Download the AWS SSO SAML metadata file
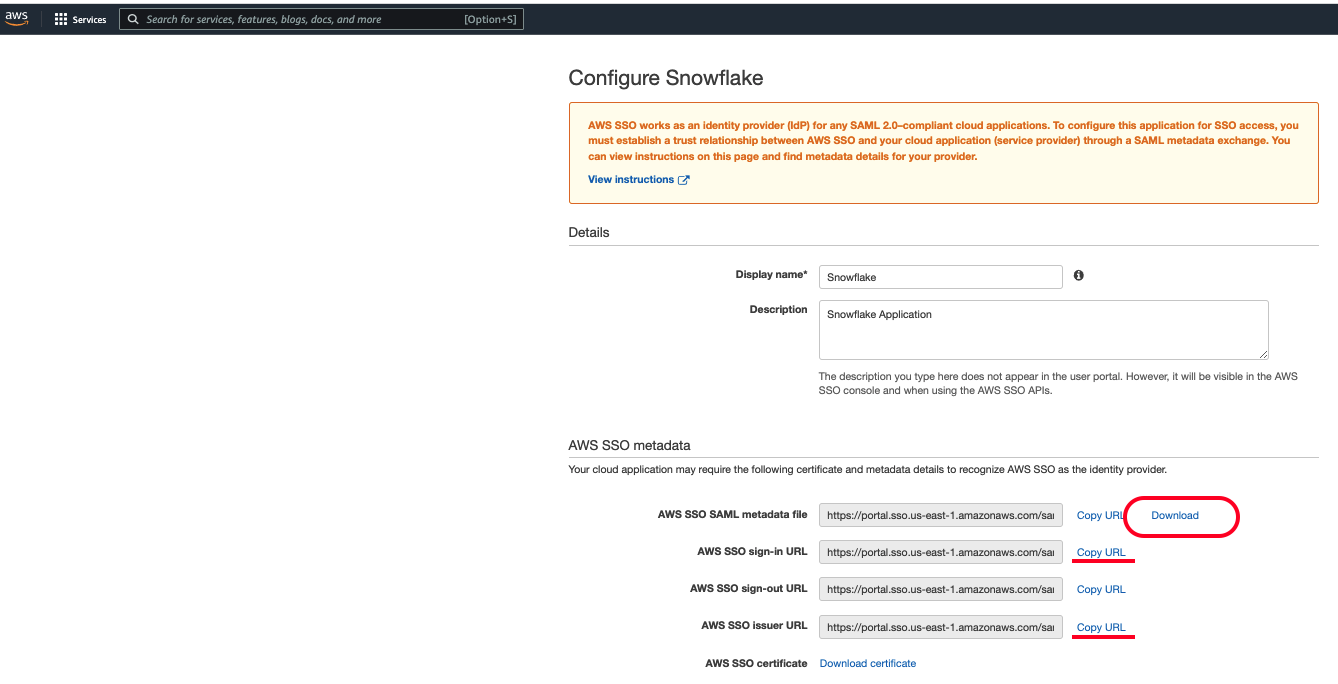 pos(1174,515)
